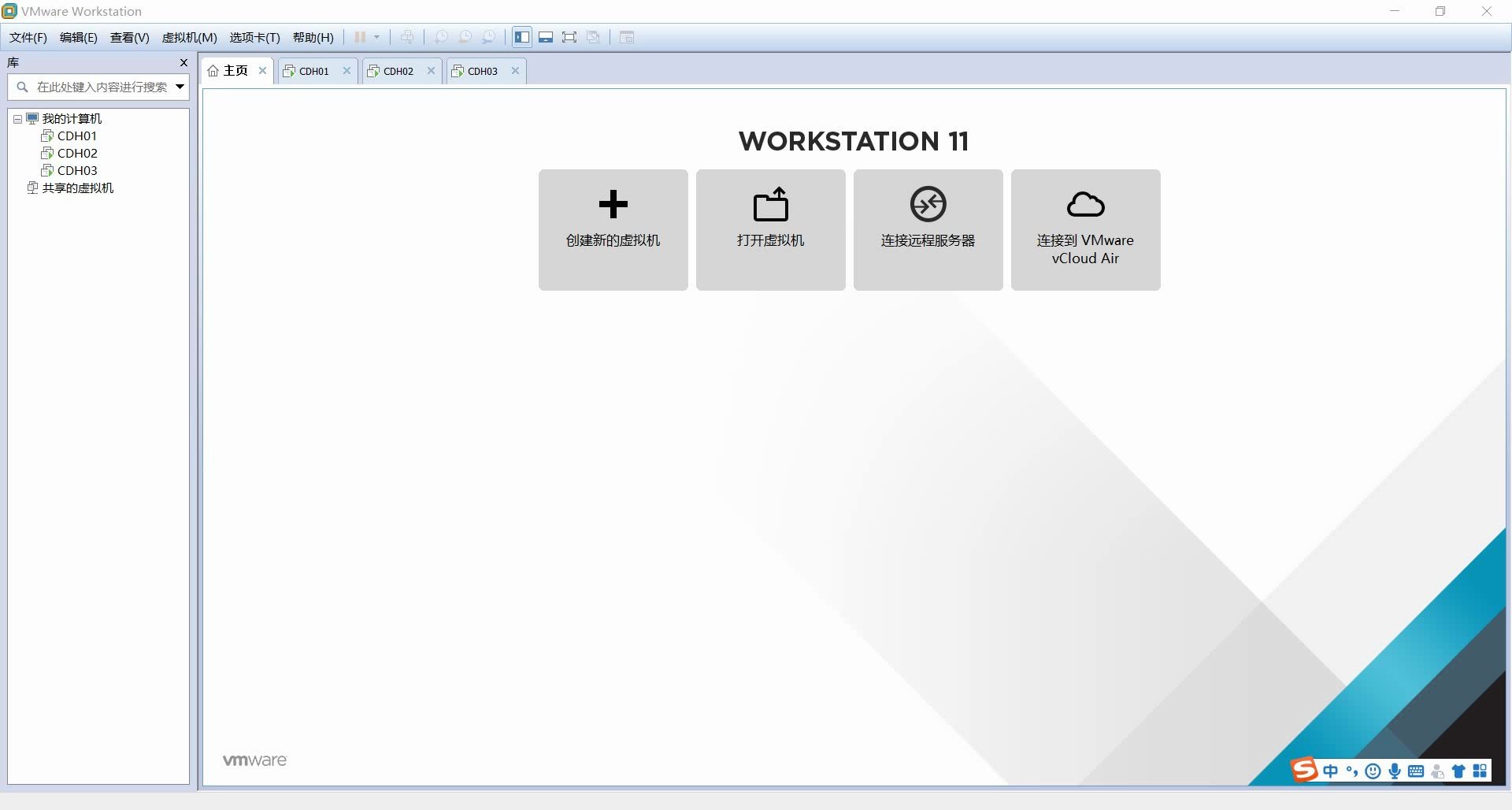Open the library search filter dropdown arrow

(180, 87)
